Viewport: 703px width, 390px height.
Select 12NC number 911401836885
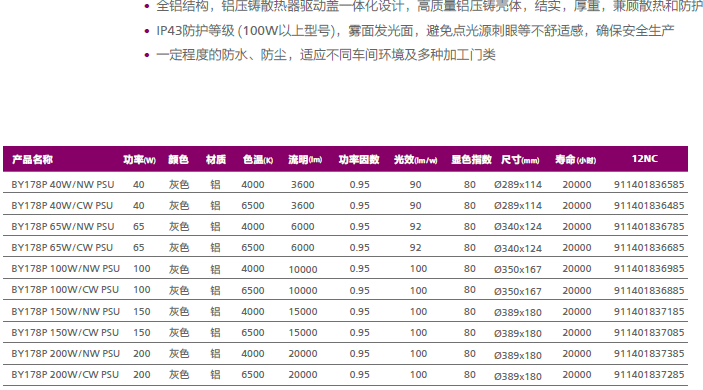tap(649, 290)
